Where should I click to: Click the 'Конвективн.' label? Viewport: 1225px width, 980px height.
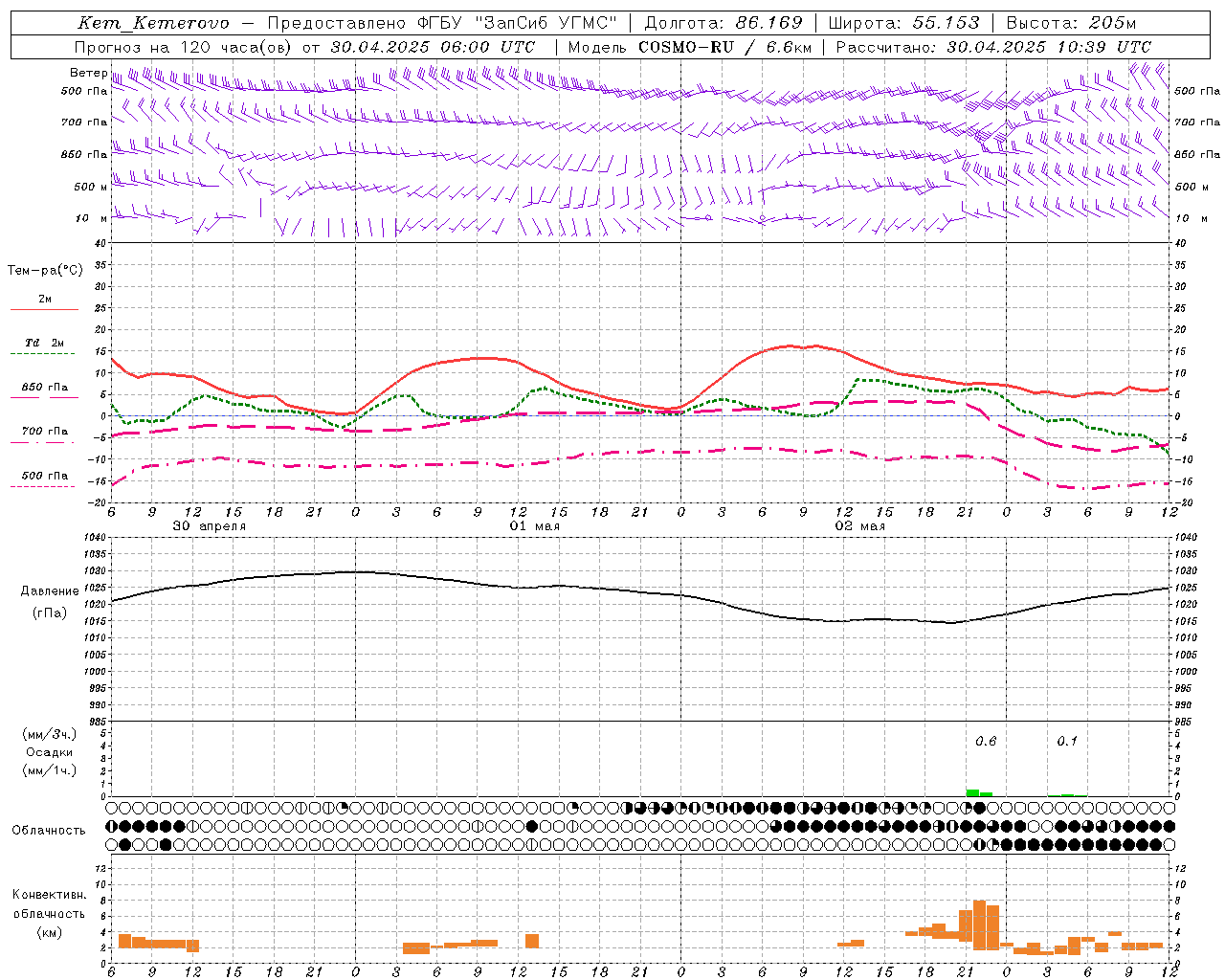[x=50, y=894]
